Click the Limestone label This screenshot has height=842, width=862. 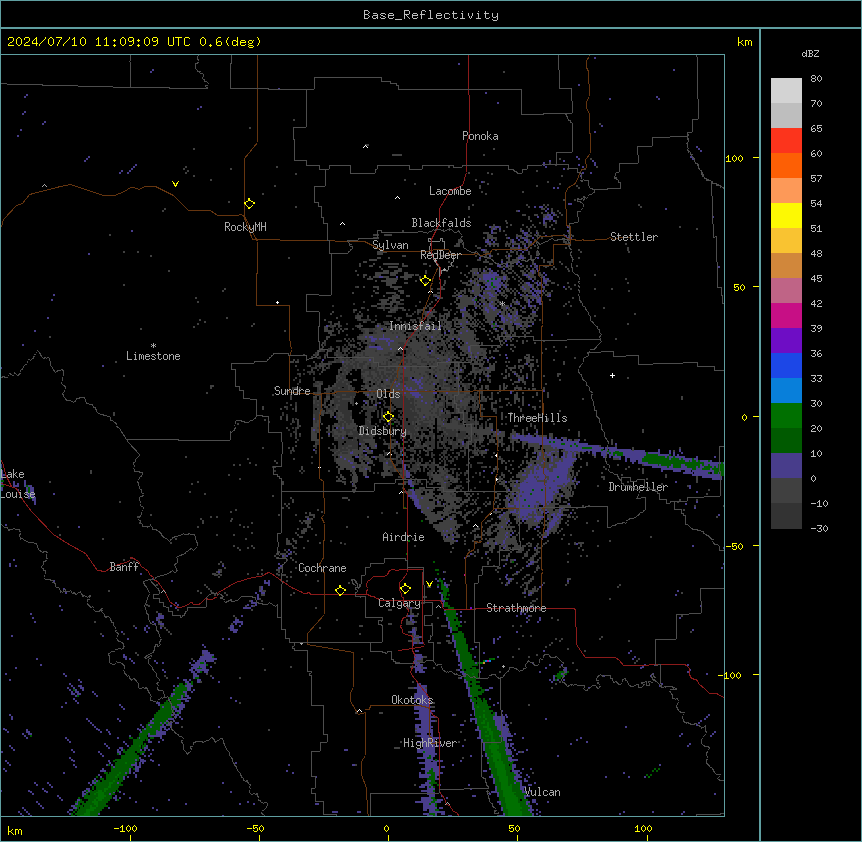[153, 356]
